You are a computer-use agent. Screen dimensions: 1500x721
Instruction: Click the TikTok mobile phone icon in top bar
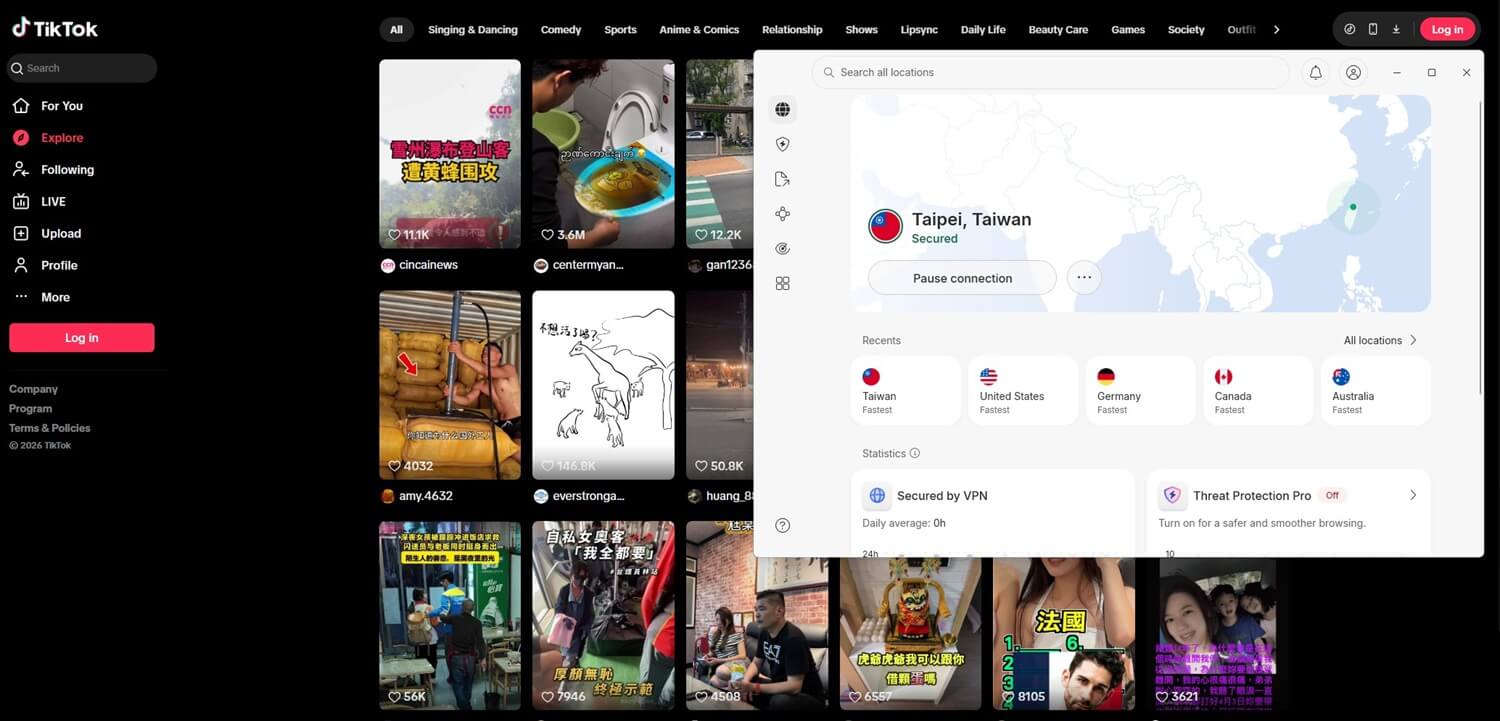tap(1373, 29)
